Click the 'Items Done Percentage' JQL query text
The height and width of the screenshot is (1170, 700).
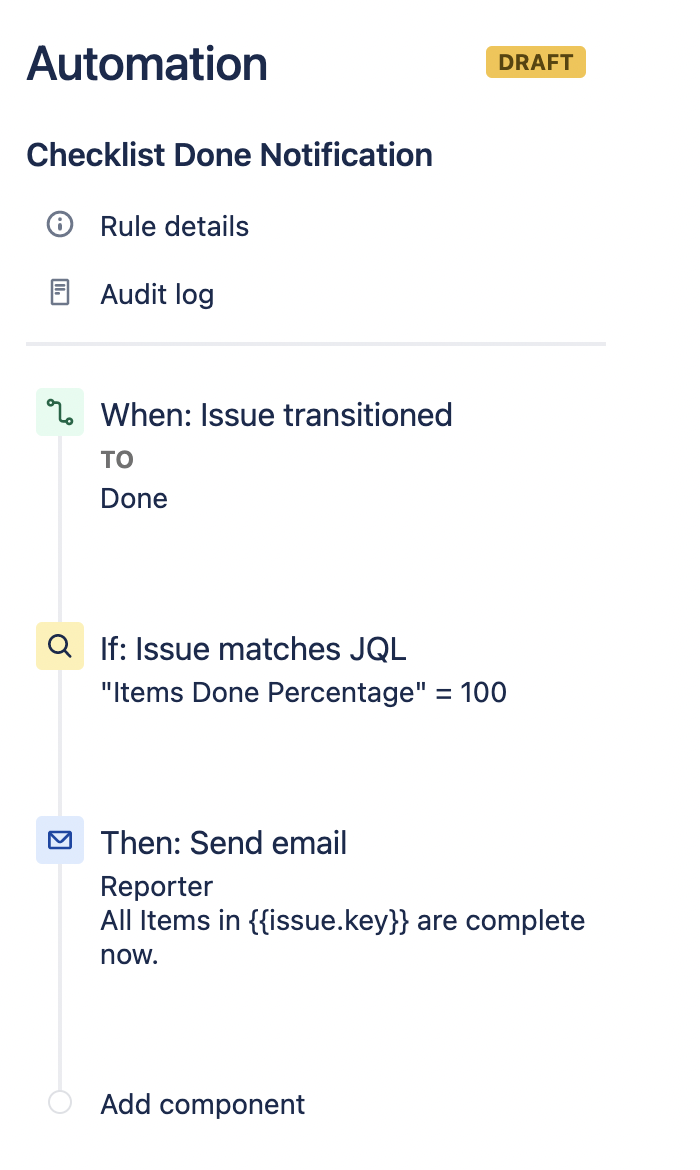tap(303, 692)
